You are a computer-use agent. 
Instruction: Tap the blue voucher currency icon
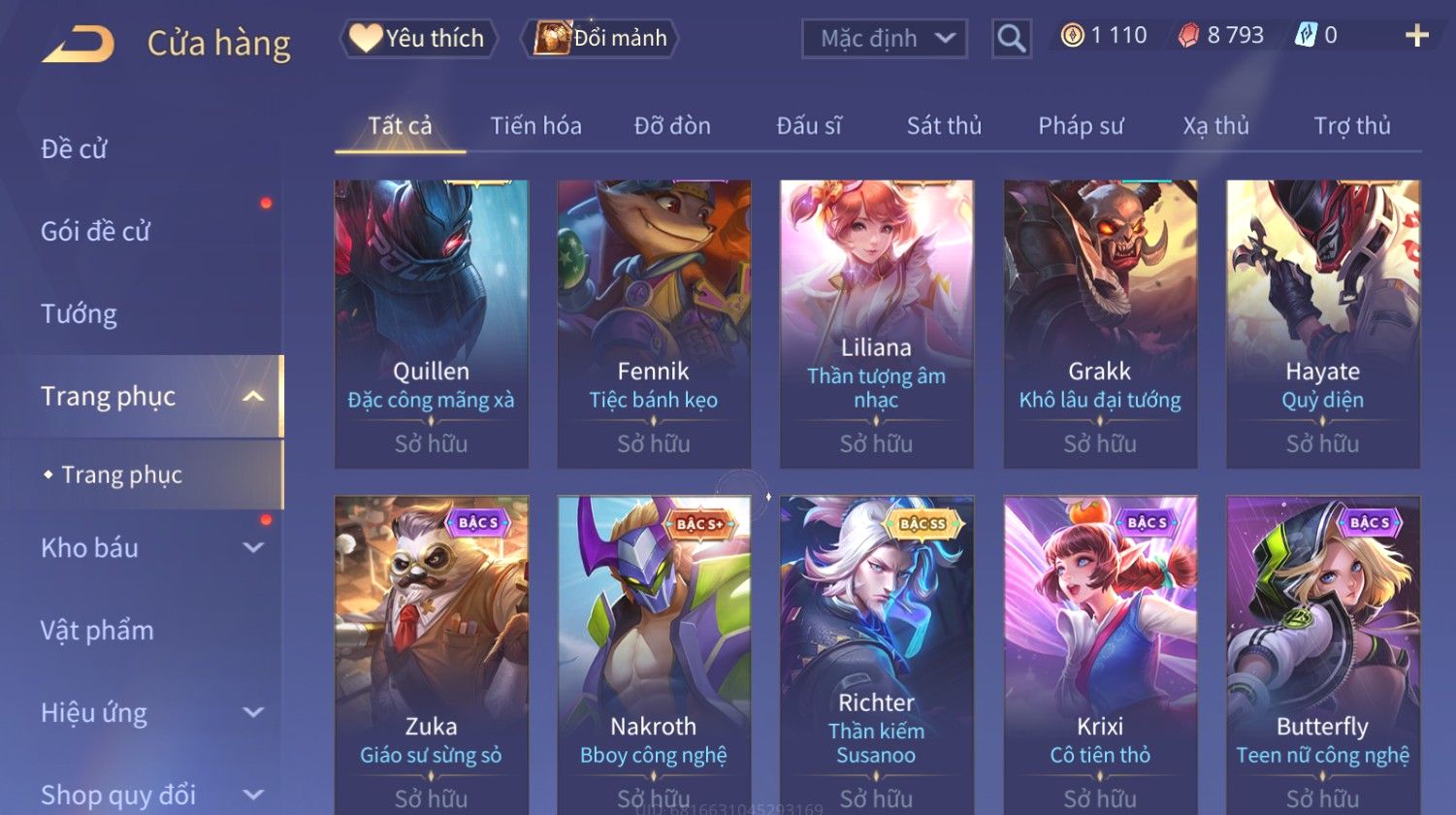click(x=1306, y=36)
